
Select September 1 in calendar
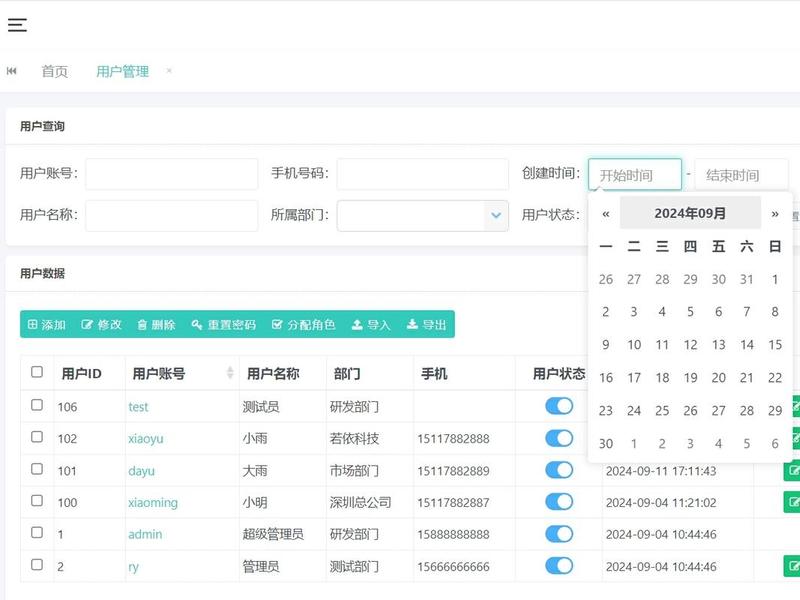coord(775,279)
